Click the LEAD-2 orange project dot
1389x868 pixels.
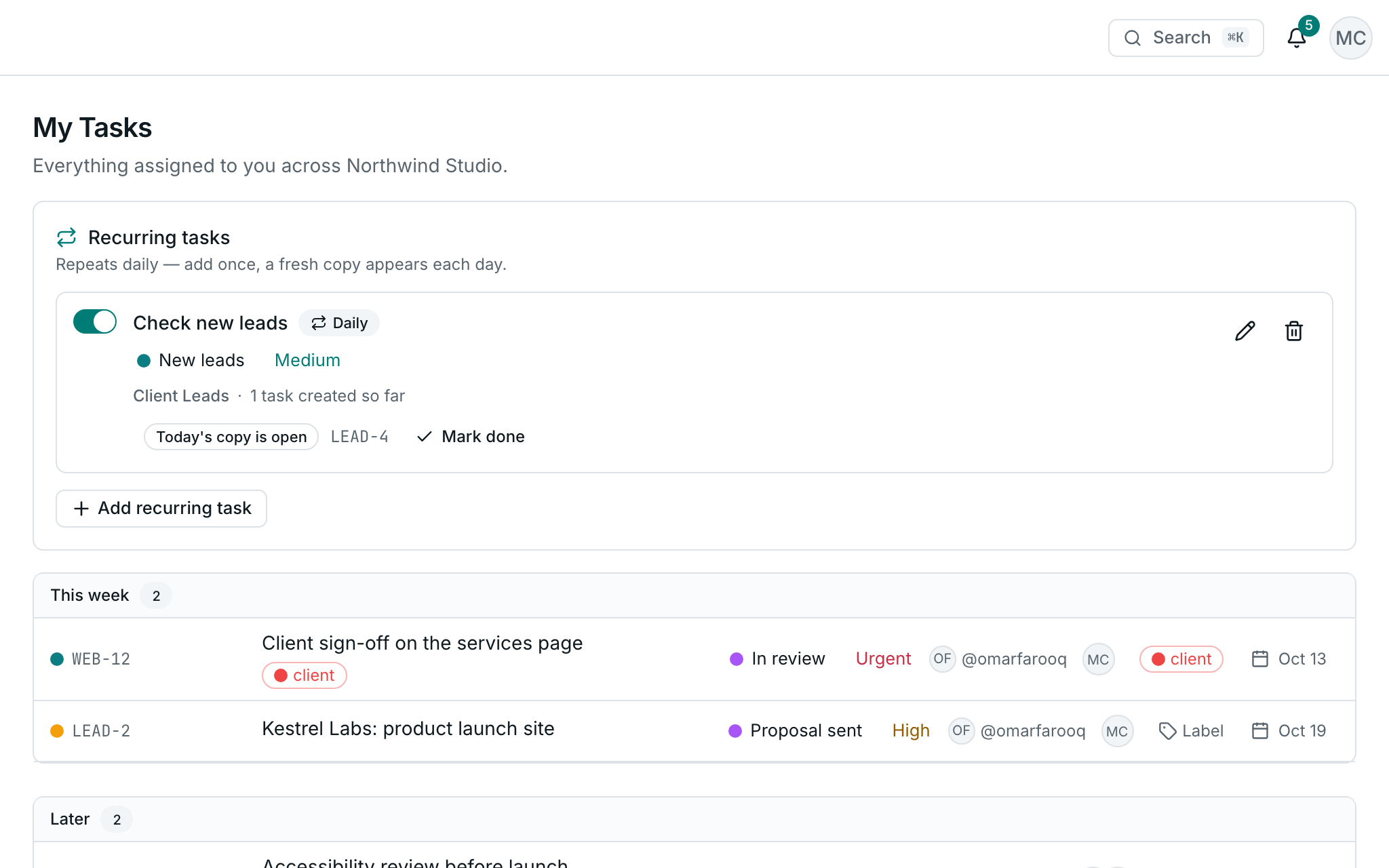57,731
